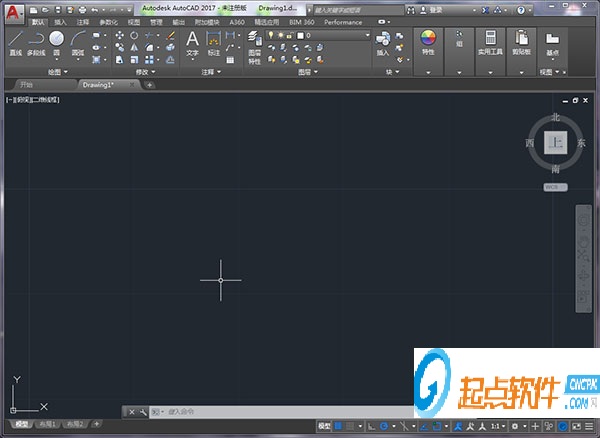600x438 pixels.
Task: Toggle object snap tracking in status bar
Action: [424, 426]
